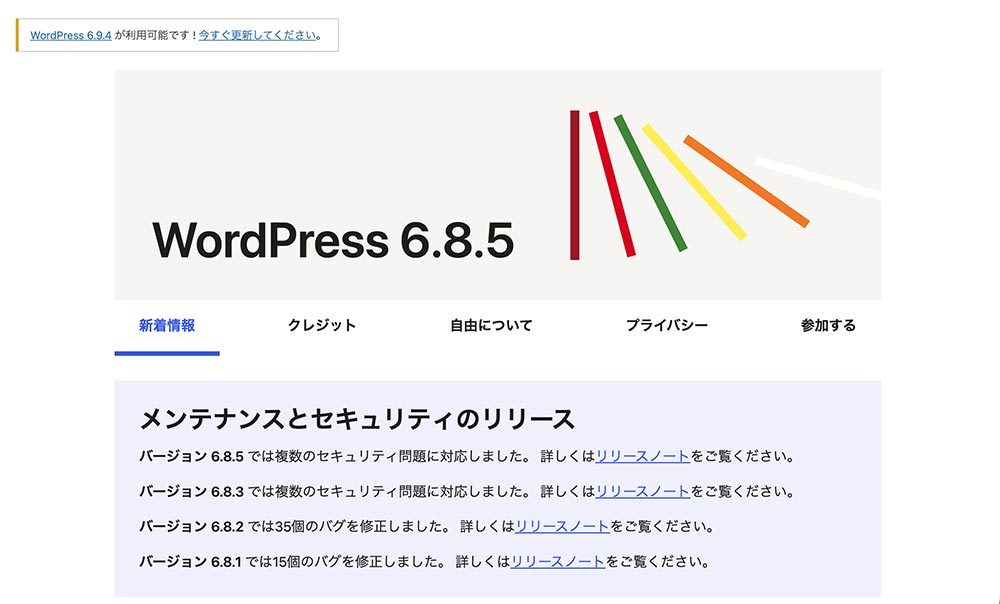
Task: Click the dark red bar in banner graphic
Action: (575, 185)
